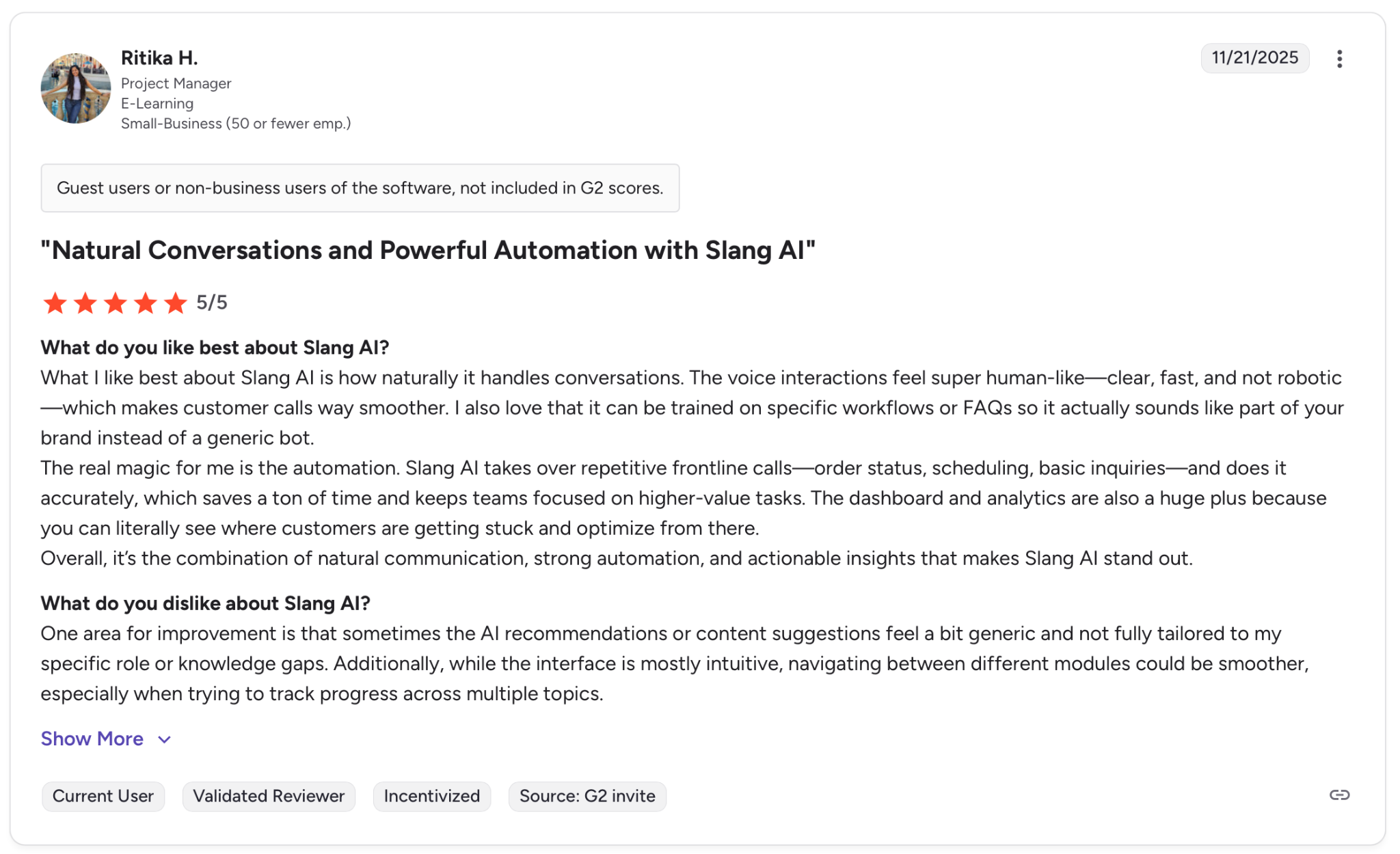Click the "What do you dislike about Slang AI?" heading
The height and width of the screenshot is (854, 1400).
(x=205, y=603)
